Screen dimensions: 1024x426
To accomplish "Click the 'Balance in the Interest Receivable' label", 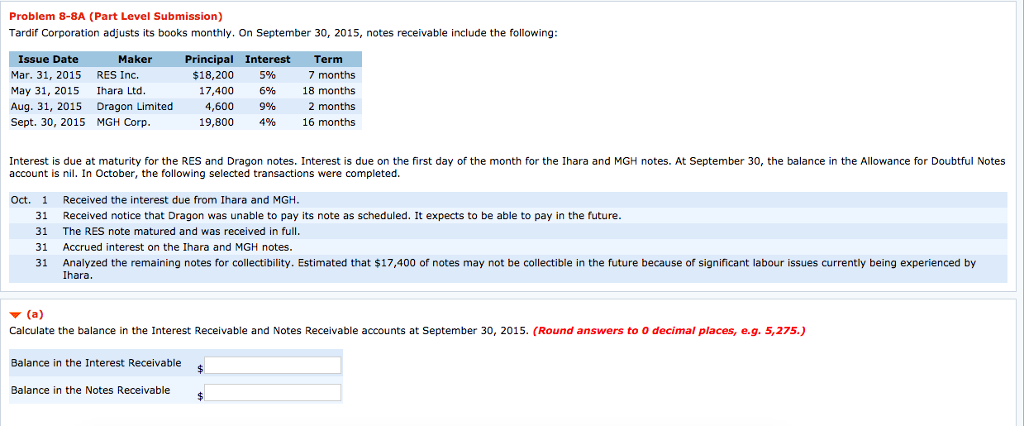I will point(96,362).
